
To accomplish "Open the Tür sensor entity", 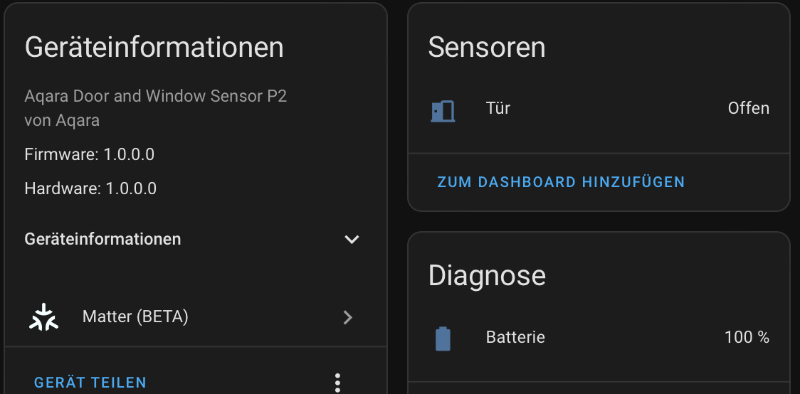I will tap(599, 109).
